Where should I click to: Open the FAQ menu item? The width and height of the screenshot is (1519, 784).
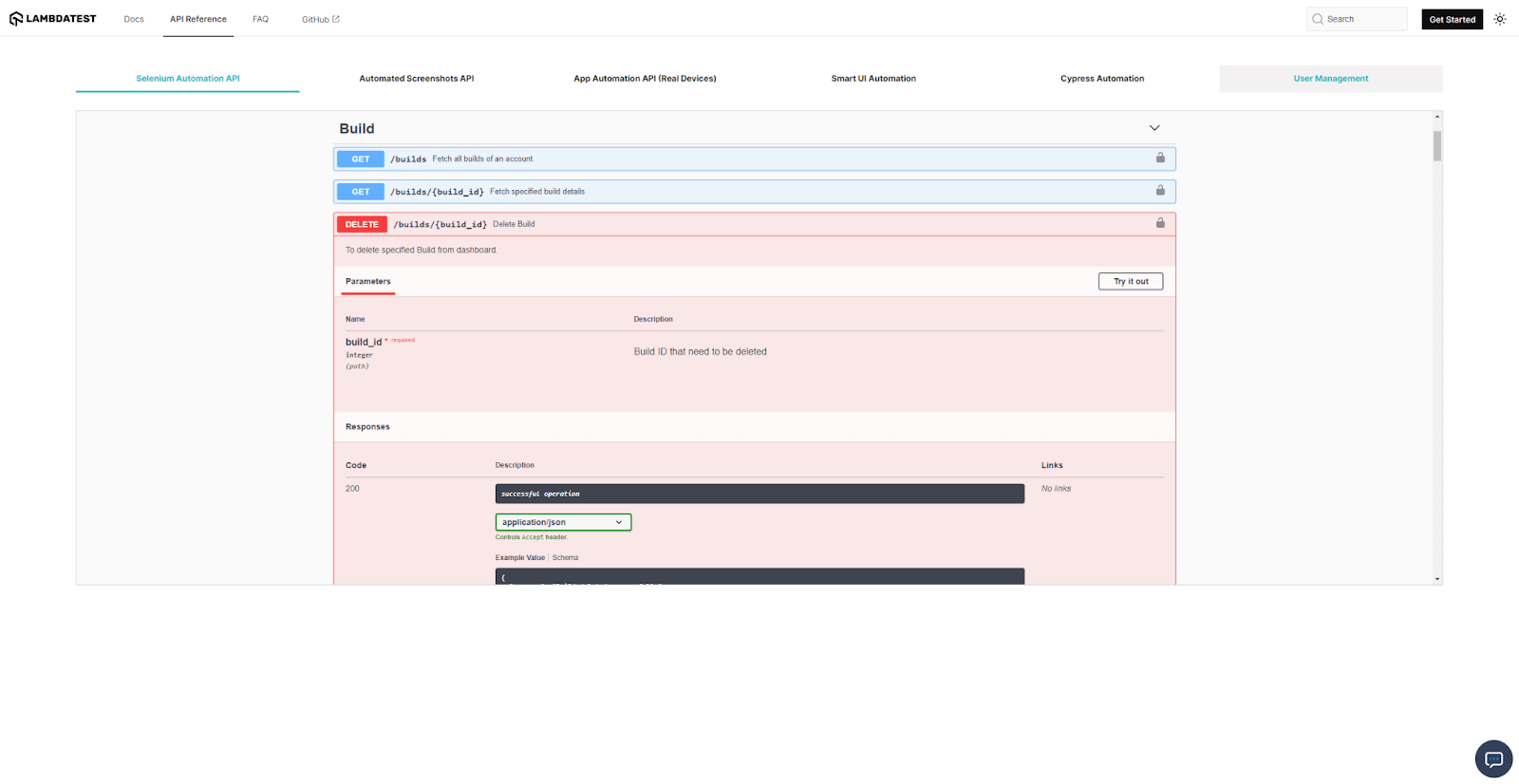click(x=260, y=19)
